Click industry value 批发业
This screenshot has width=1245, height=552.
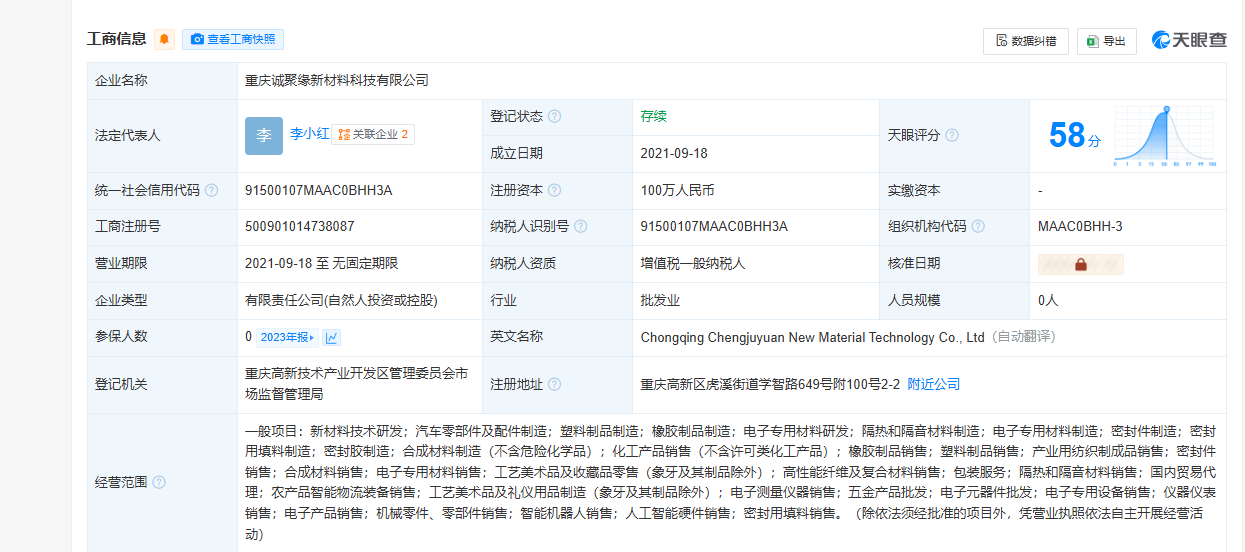[660, 300]
